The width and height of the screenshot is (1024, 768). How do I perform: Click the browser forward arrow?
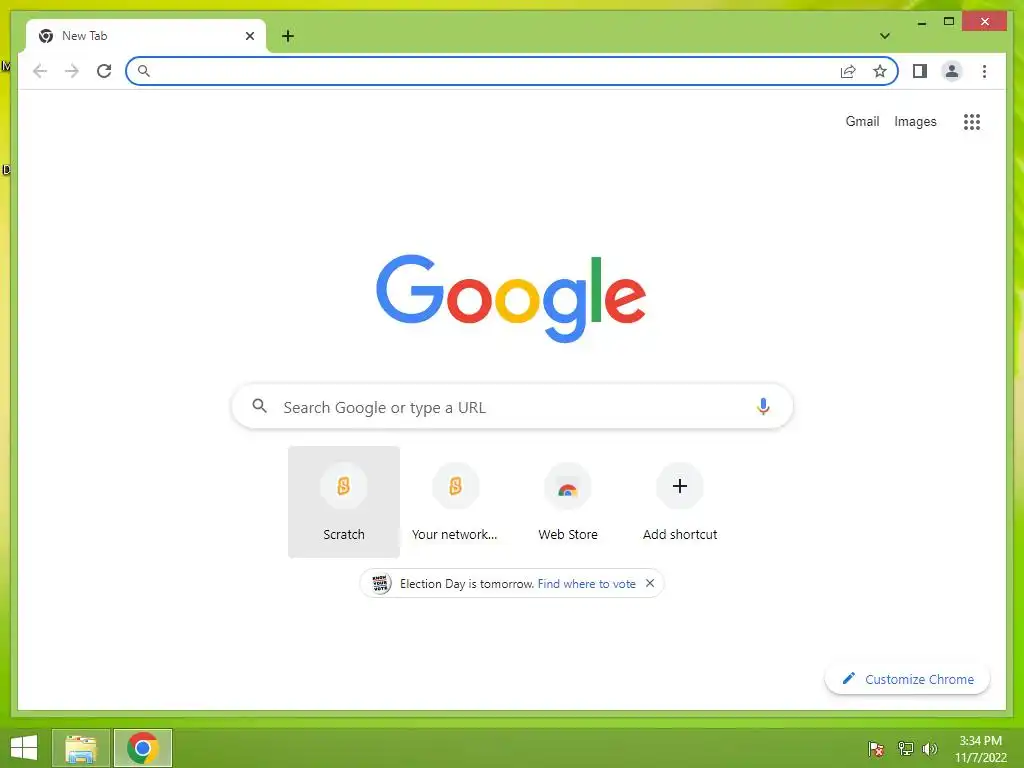(72, 71)
